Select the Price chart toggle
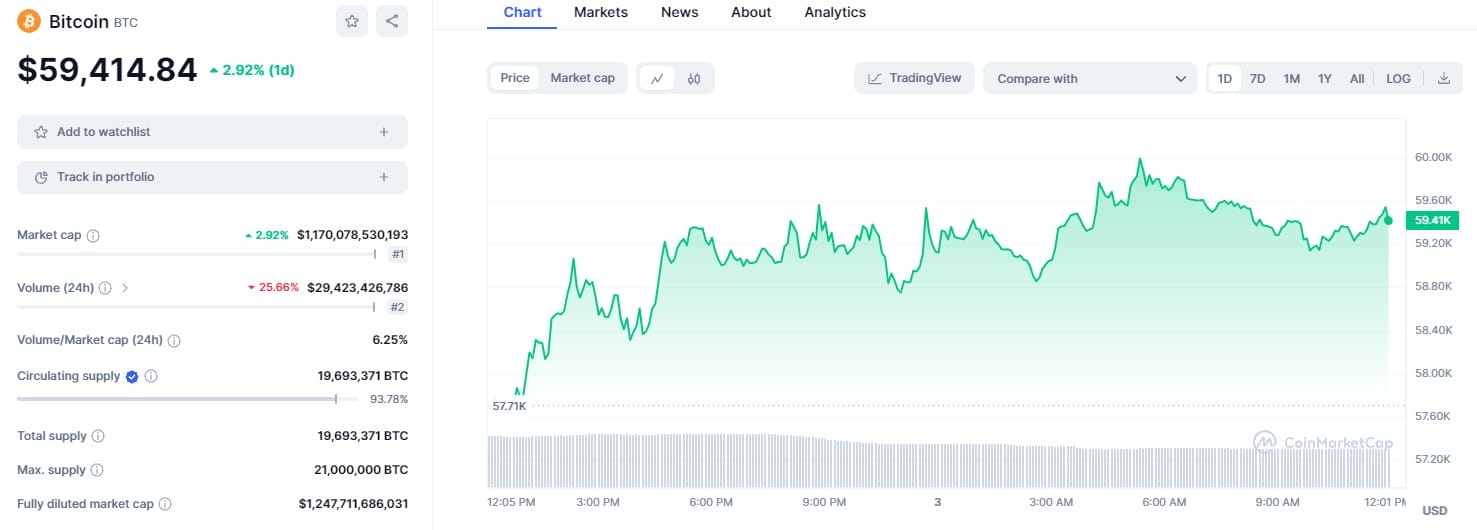The image size is (1477, 530). (x=515, y=78)
